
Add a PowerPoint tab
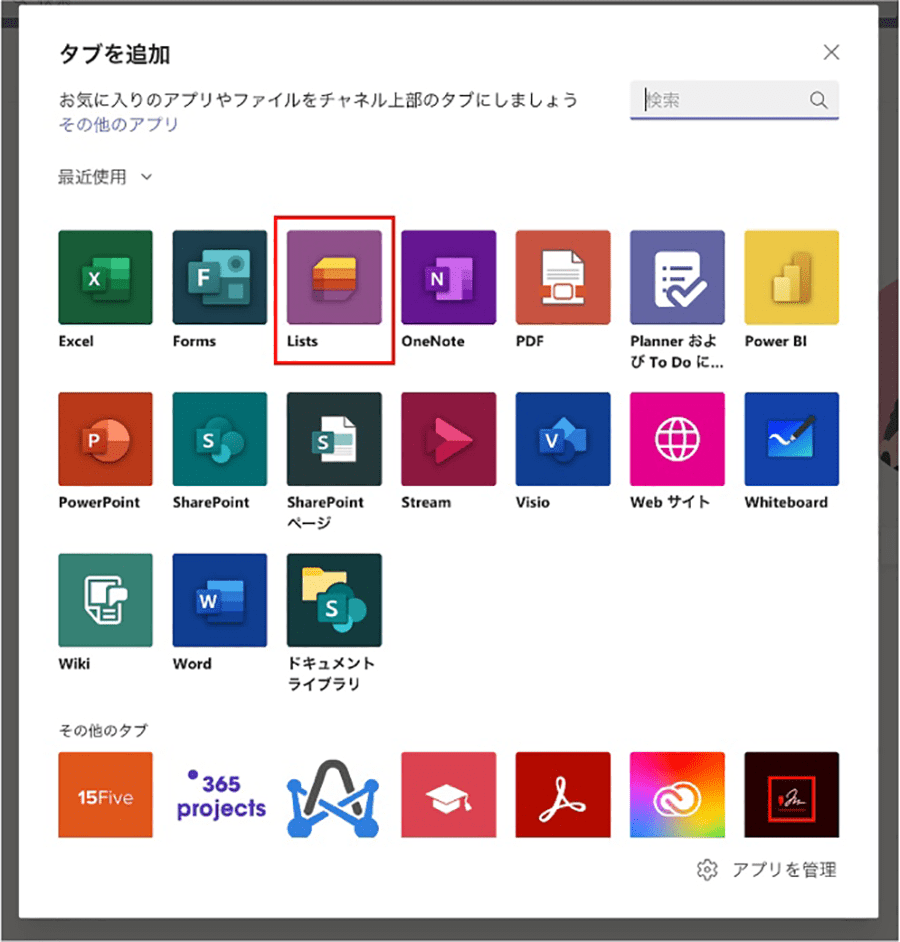click(x=105, y=439)
